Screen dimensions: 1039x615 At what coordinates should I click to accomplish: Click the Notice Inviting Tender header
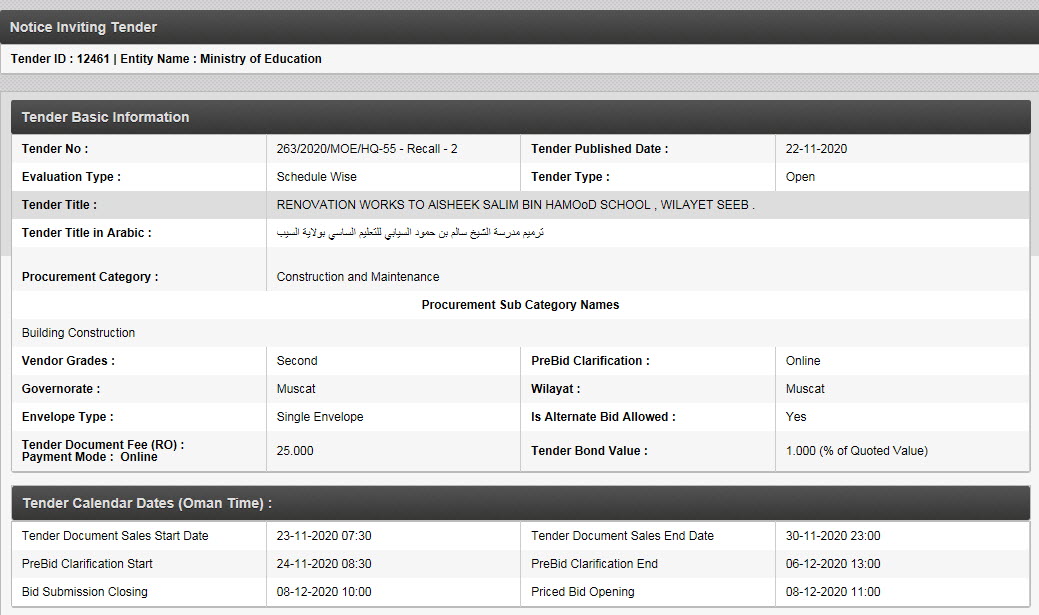[83, 27]
